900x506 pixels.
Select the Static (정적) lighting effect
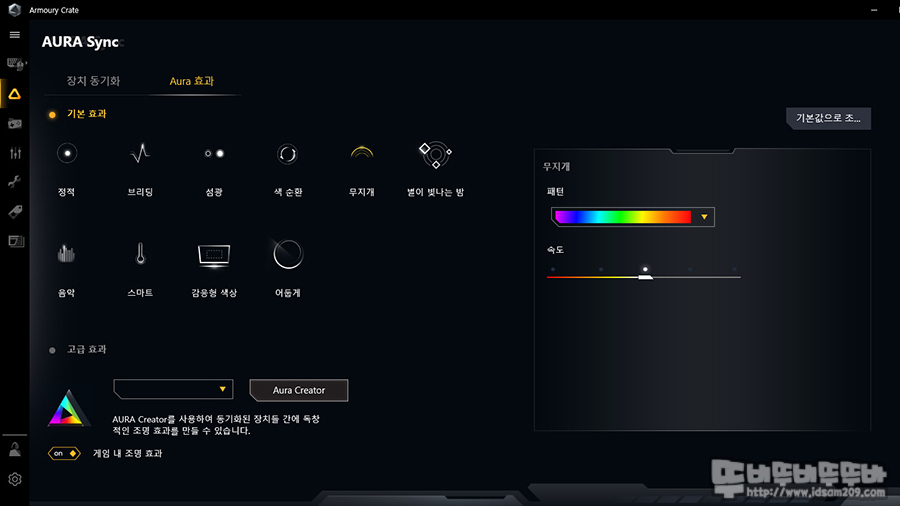(x=67, y=154)
